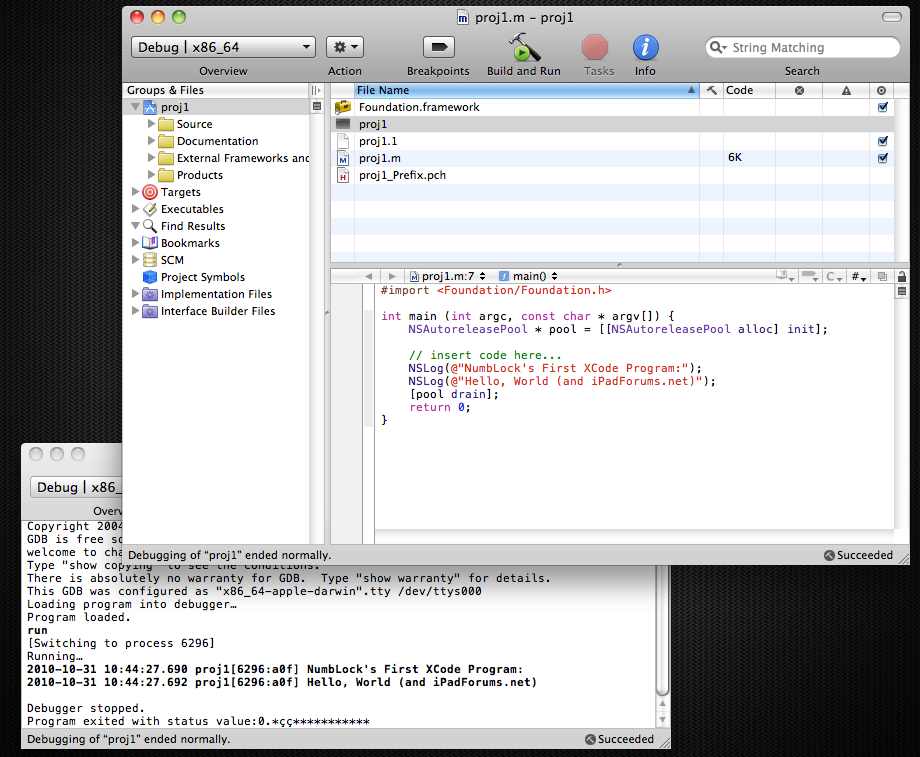Open the main() function popup

[528, 276]
